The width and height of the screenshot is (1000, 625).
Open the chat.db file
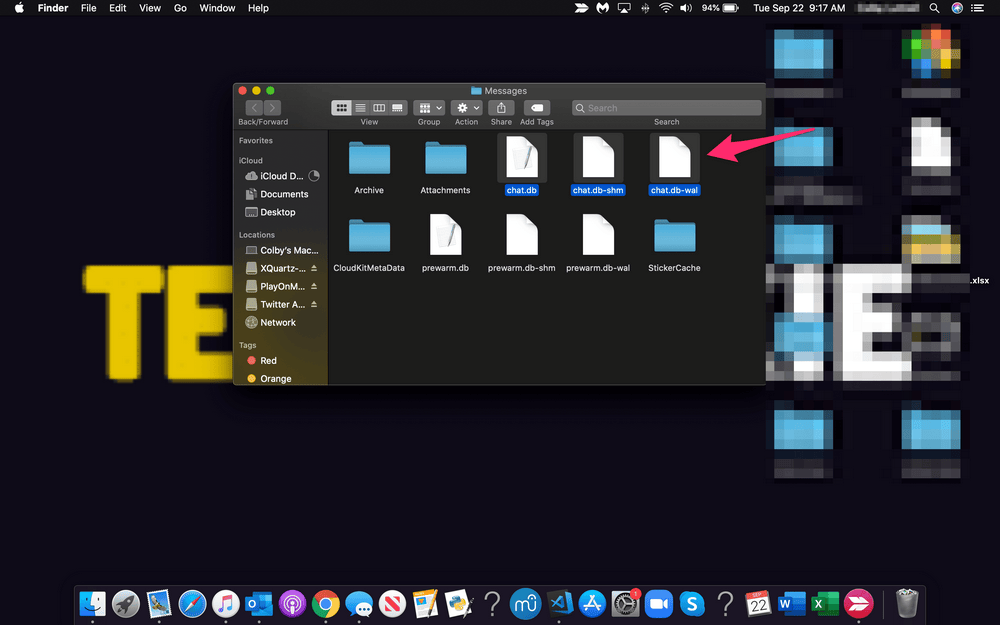coord(521,158)
